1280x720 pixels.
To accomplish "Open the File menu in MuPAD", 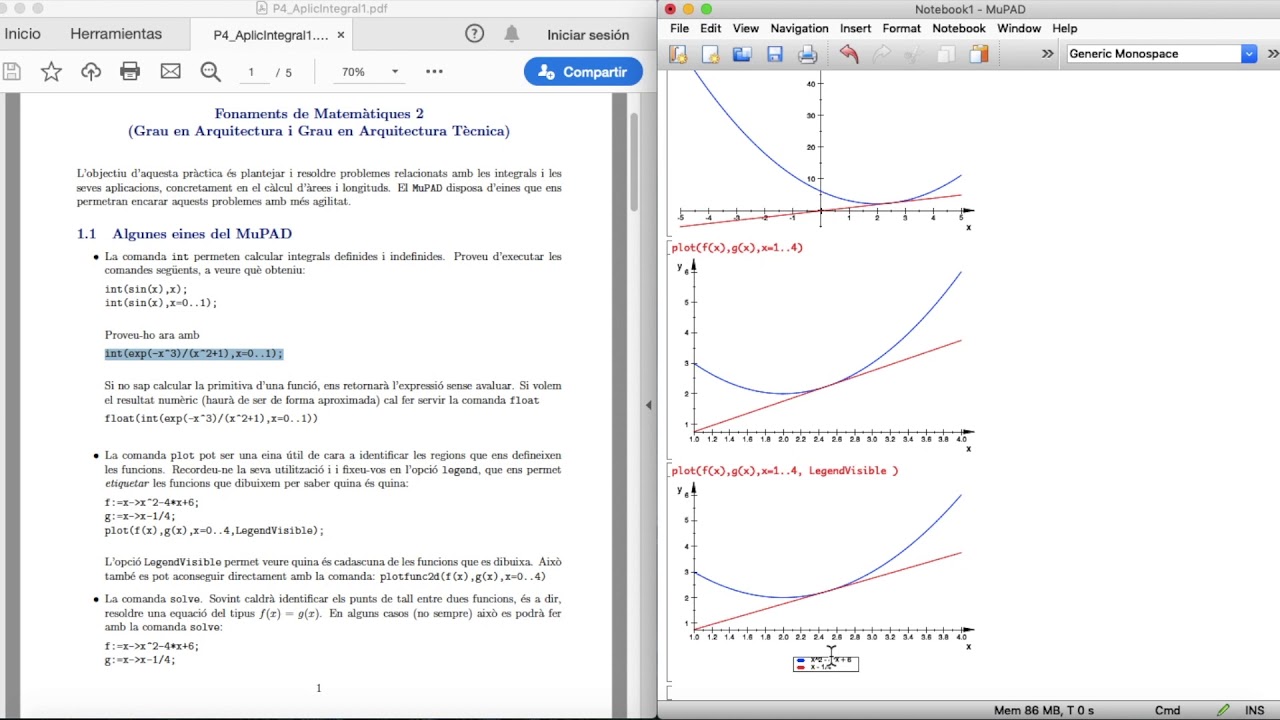I will pyautogui.click(x=679, y=28).
